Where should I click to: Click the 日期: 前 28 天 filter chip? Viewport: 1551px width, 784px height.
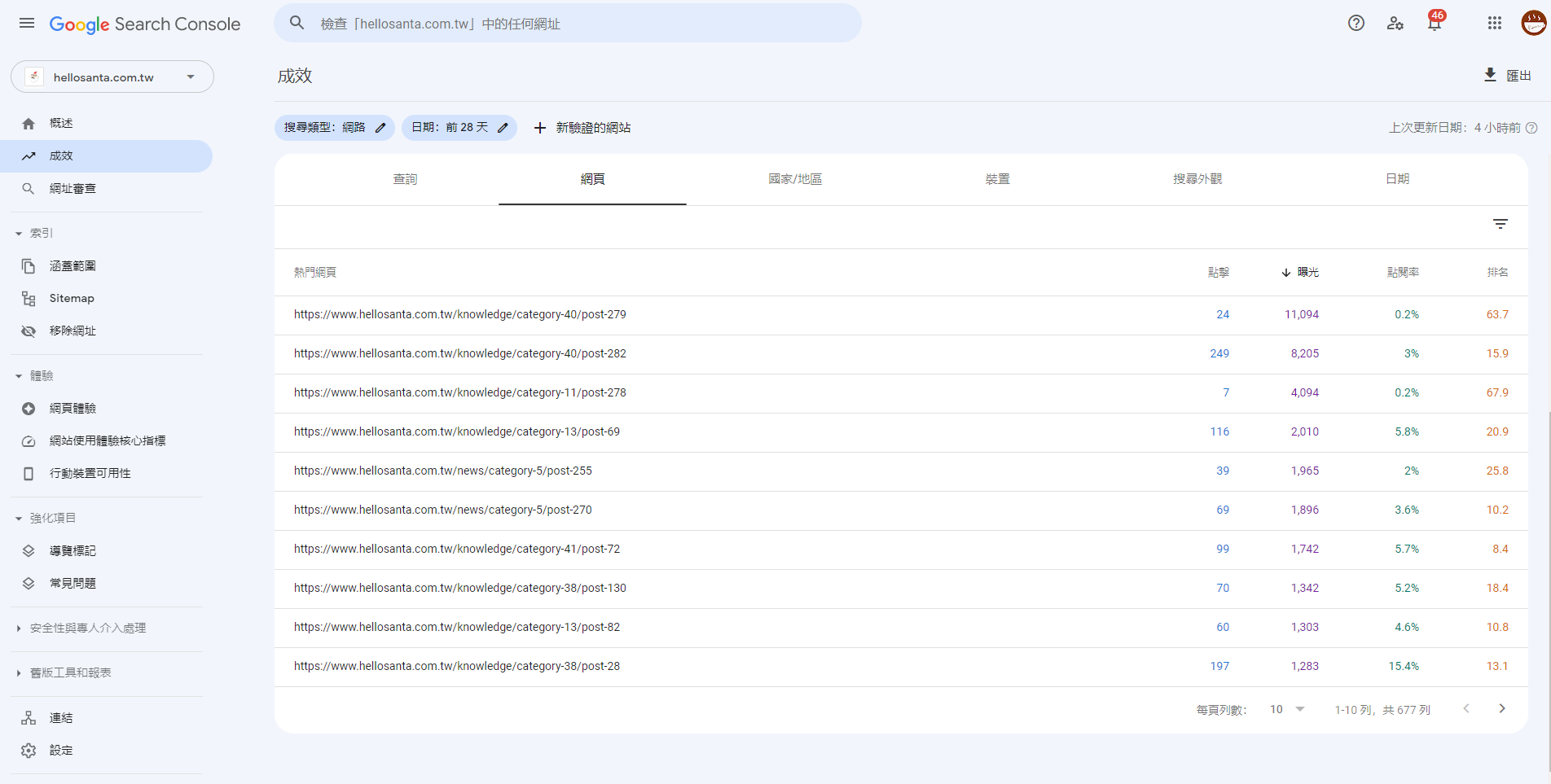tap(459, 128)
